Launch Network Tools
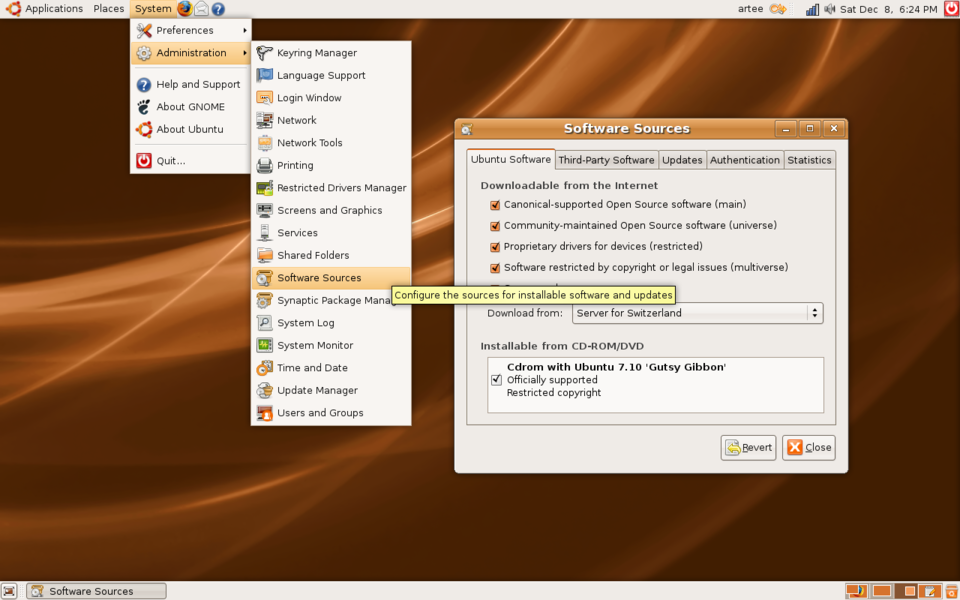Screen dimensions: 960x600 331,143
